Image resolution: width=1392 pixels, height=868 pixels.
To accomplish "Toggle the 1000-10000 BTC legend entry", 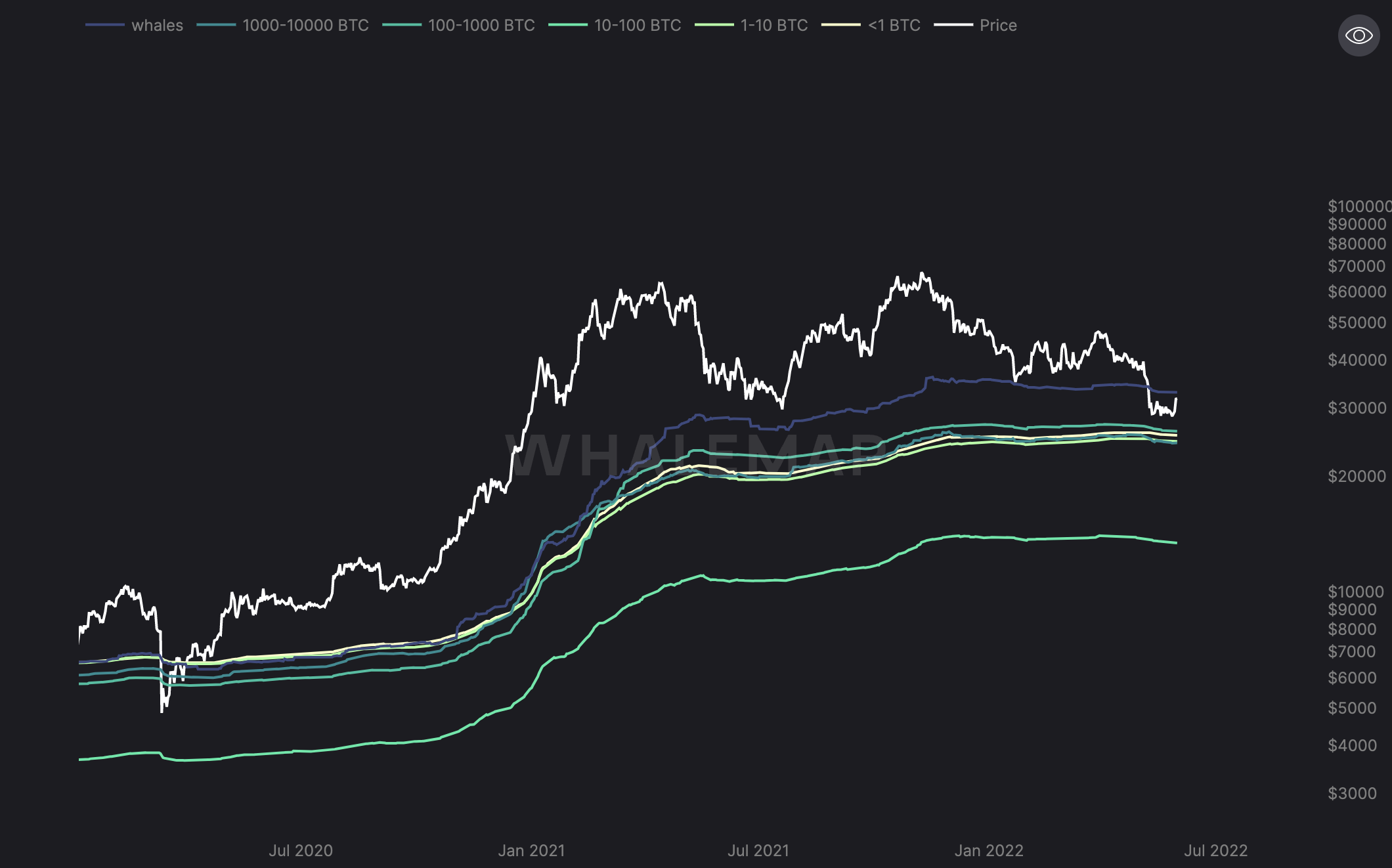I will tap(305, 26).
